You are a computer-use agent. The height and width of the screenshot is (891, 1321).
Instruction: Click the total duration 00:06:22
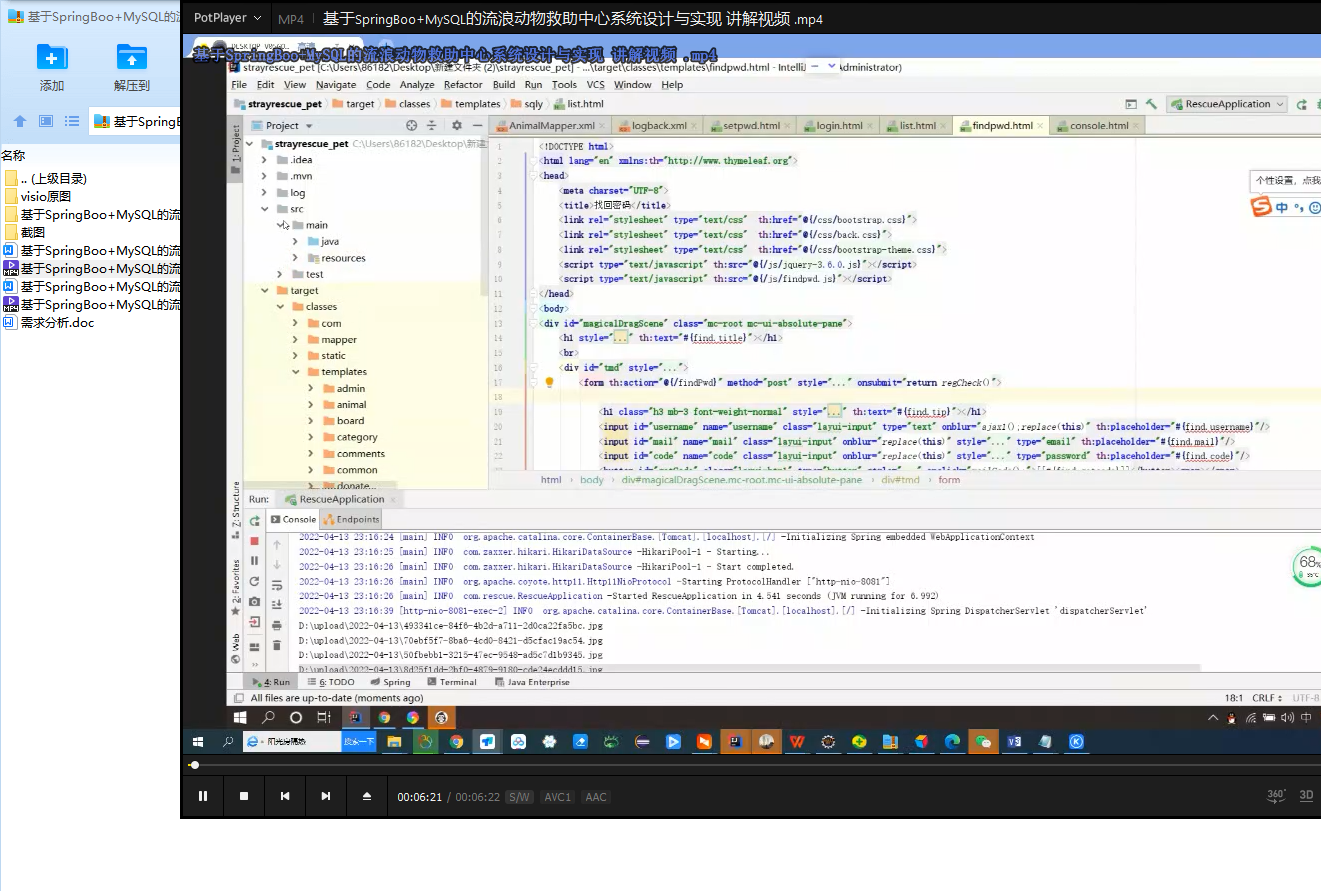[x=478, y=797]
